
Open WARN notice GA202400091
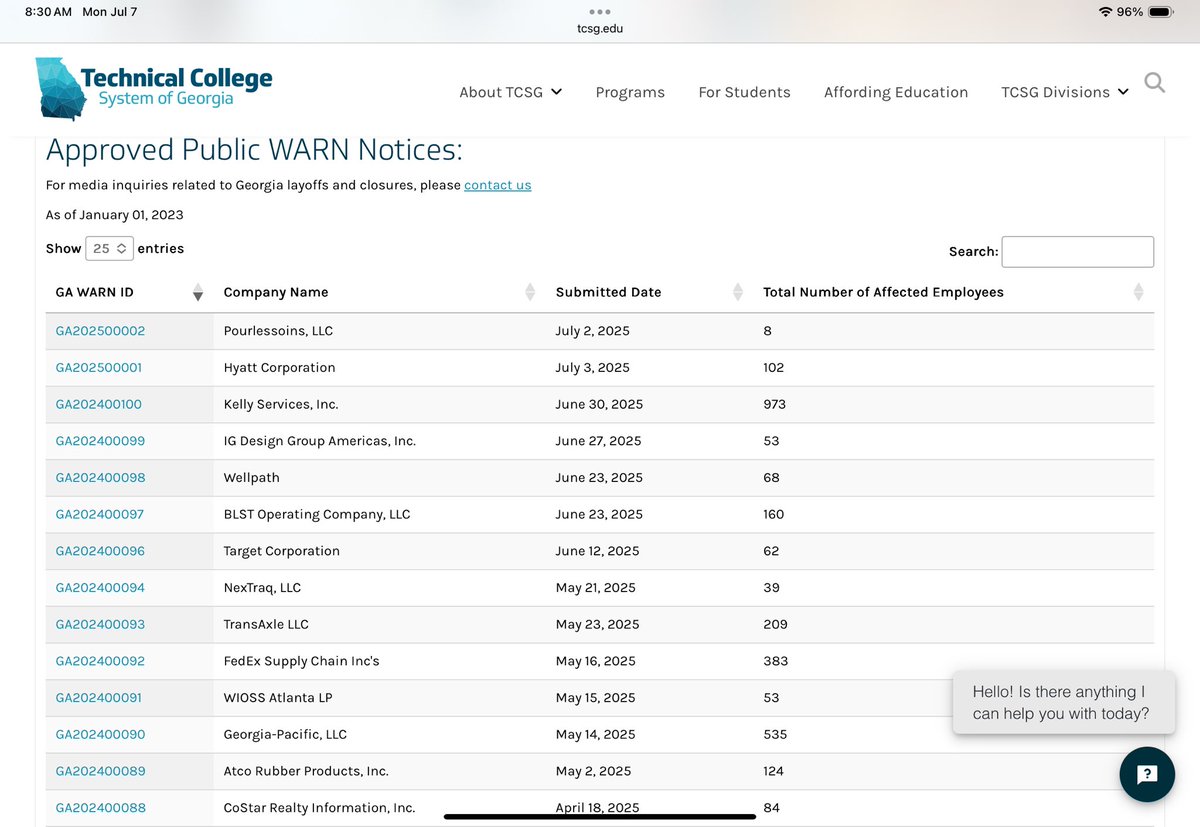tap(99, 698)
